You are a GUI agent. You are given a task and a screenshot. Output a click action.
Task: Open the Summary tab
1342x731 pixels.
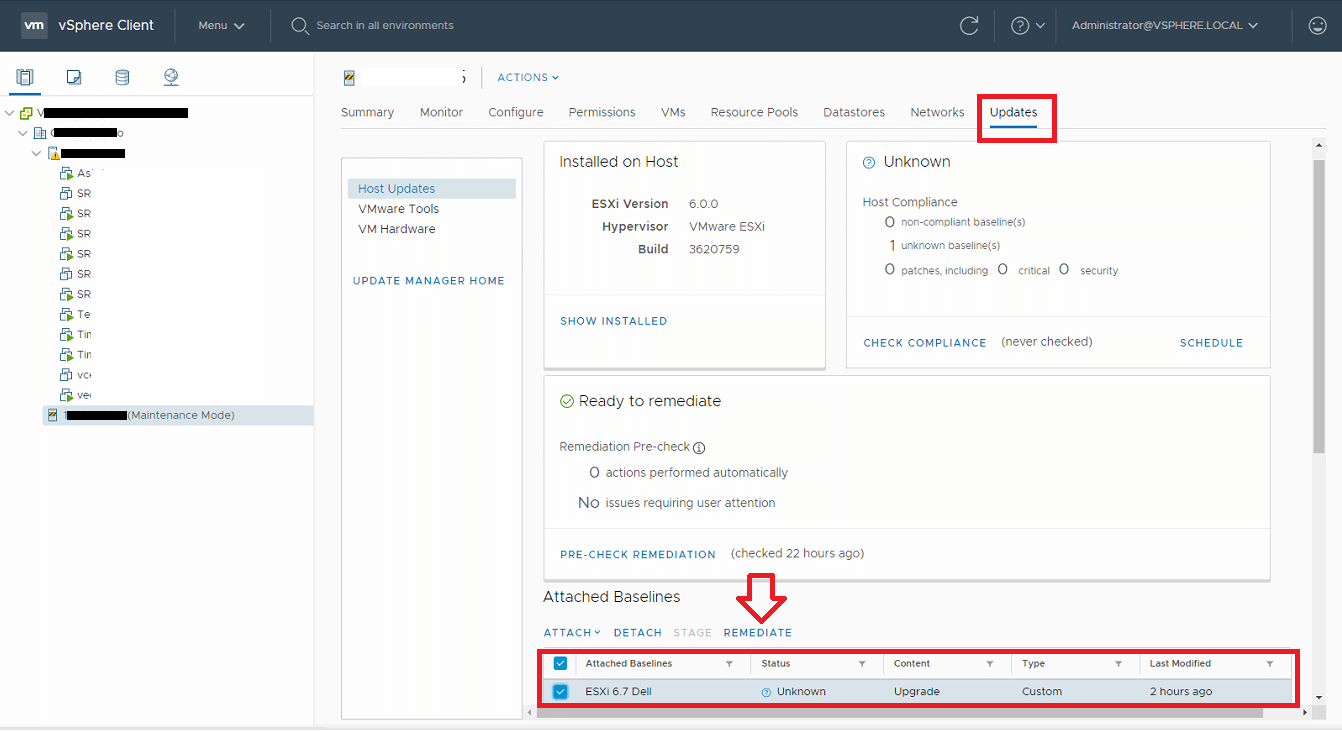point(367,113)
